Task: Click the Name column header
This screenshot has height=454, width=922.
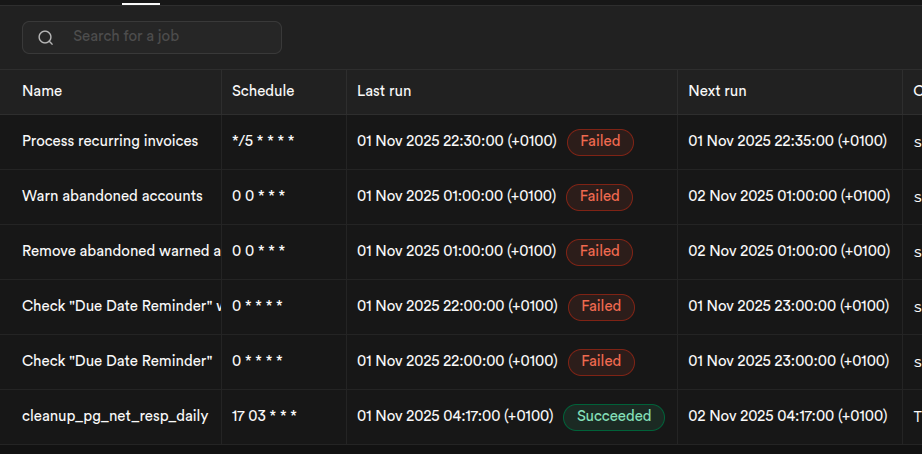Action: coord(42,91)
